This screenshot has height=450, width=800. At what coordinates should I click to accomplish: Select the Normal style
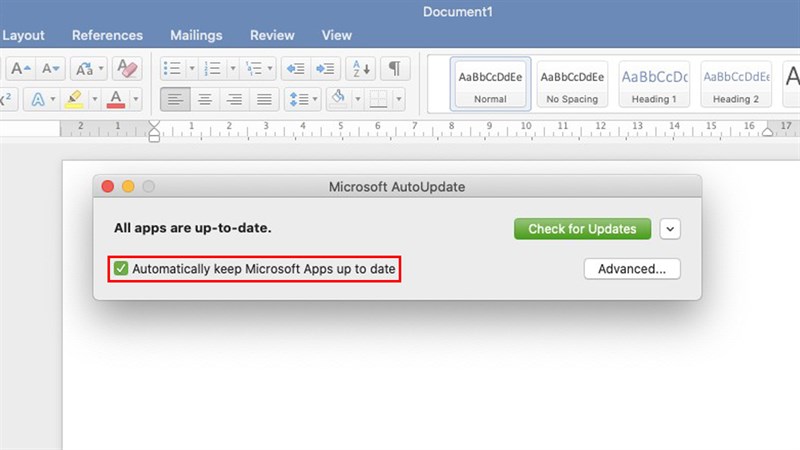coord(490,84)
